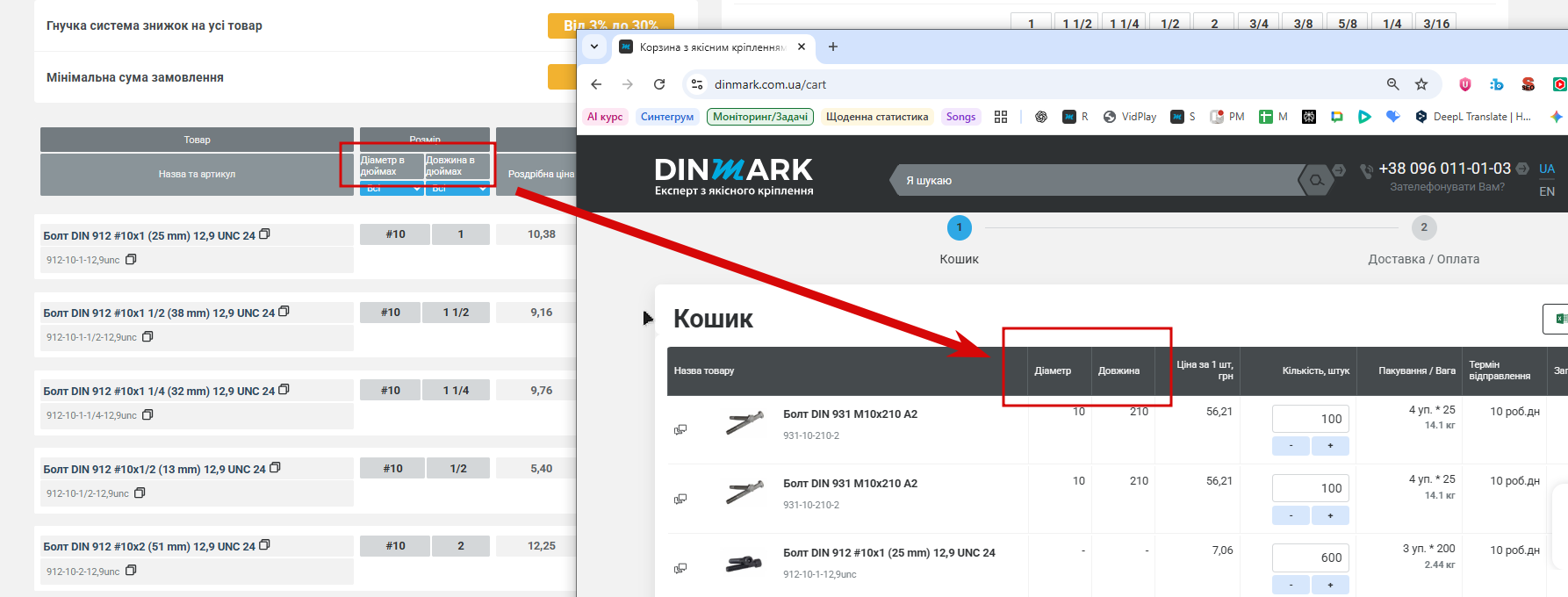Expand Chrome tab search chevron
The width and height of the screenshot is (1568, 597).
594,47
